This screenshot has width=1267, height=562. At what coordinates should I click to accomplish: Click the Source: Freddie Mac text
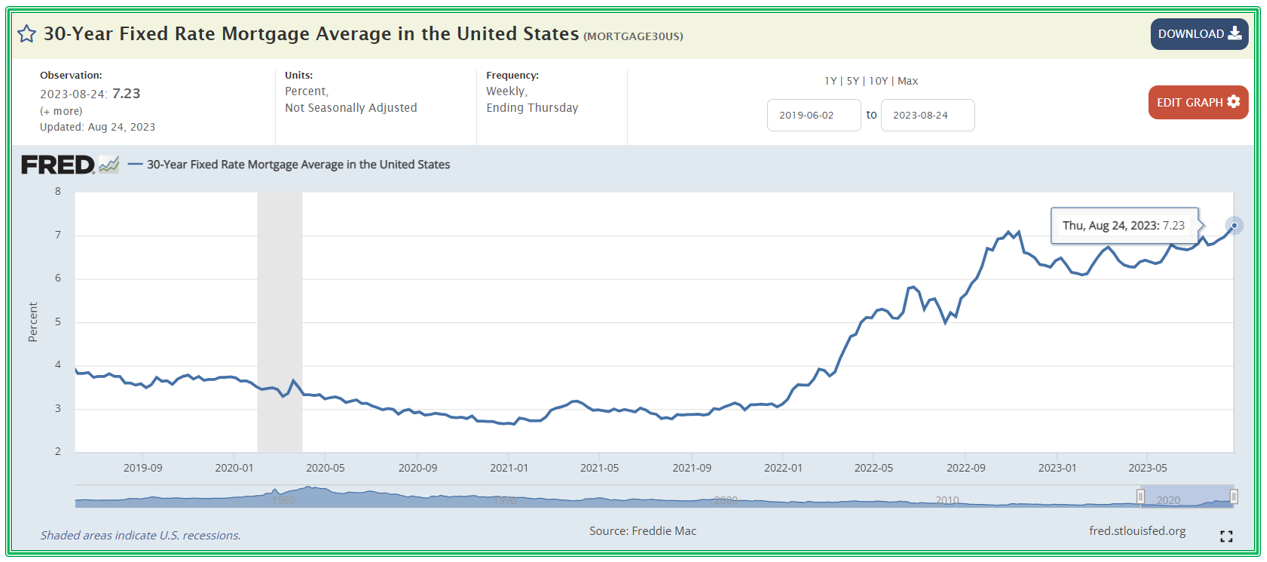643,531
